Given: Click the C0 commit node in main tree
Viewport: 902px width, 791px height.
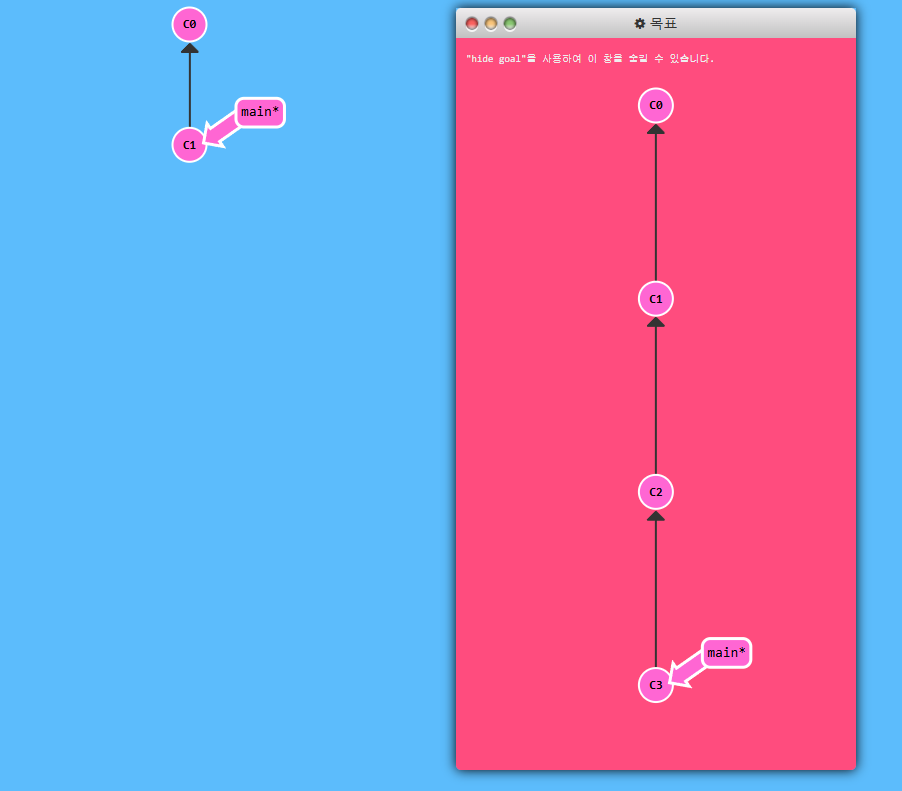Looking at the screenshot, I should (x=189, y=24).
